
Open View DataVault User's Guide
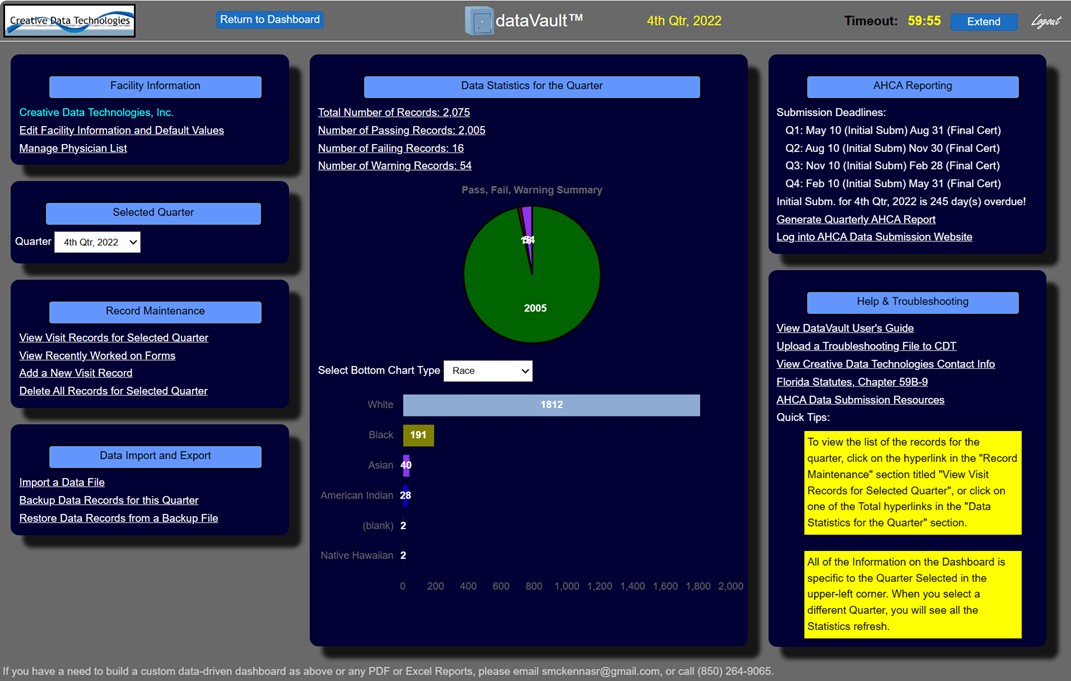(x=845, y=329)
